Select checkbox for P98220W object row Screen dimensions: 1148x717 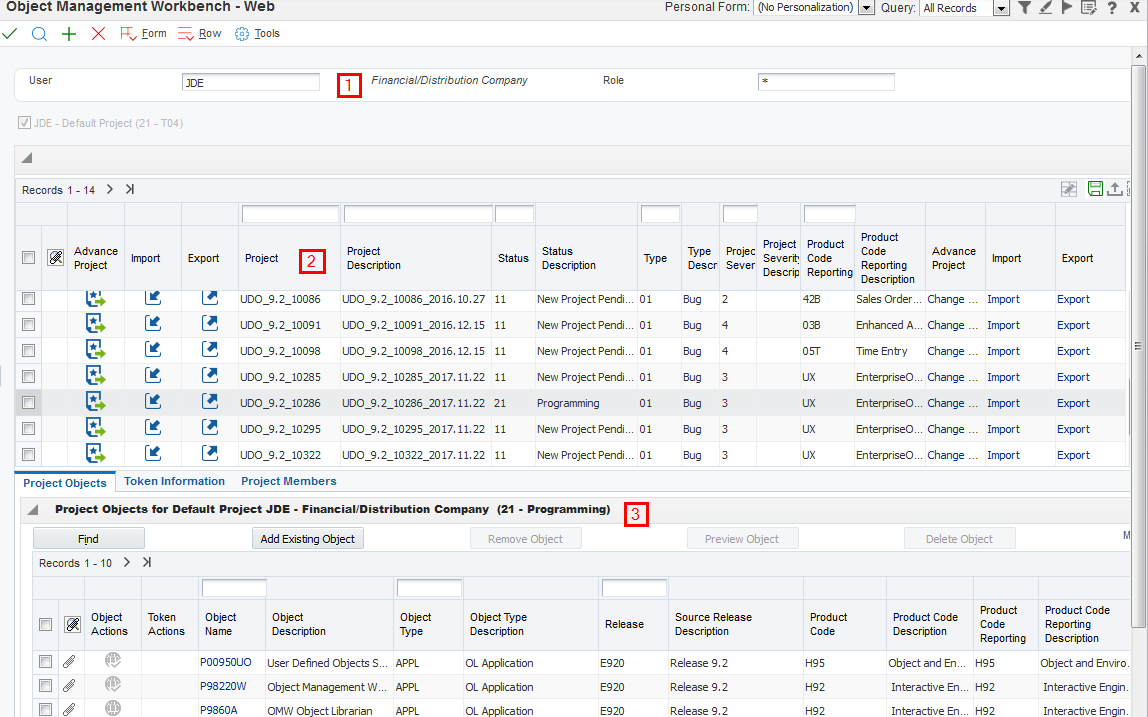45,686
